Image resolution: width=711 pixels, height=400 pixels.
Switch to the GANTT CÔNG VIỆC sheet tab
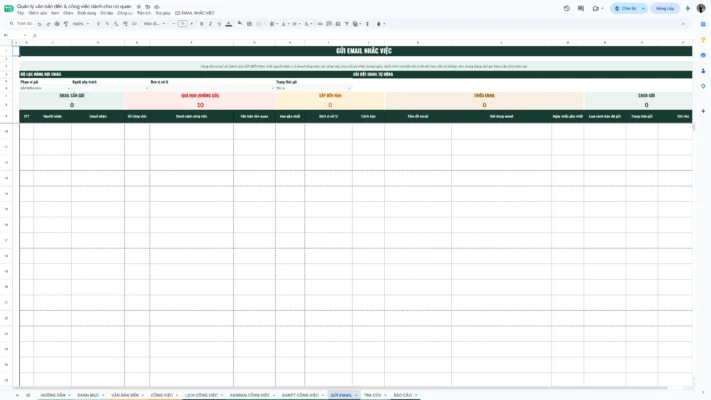300,395
